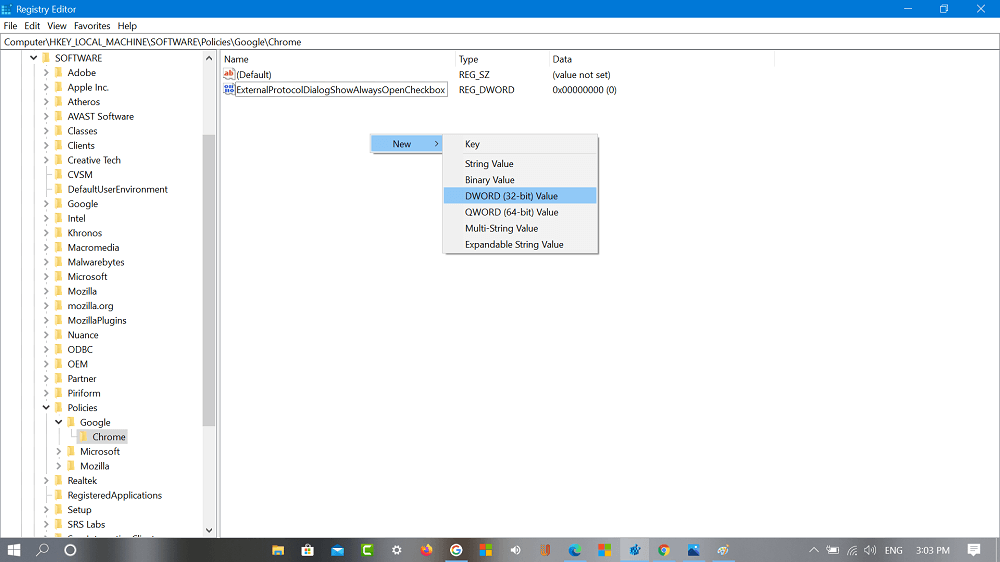1000x562 pixels.
Task: Click the ENG language indicator
Action: [893, 550]
